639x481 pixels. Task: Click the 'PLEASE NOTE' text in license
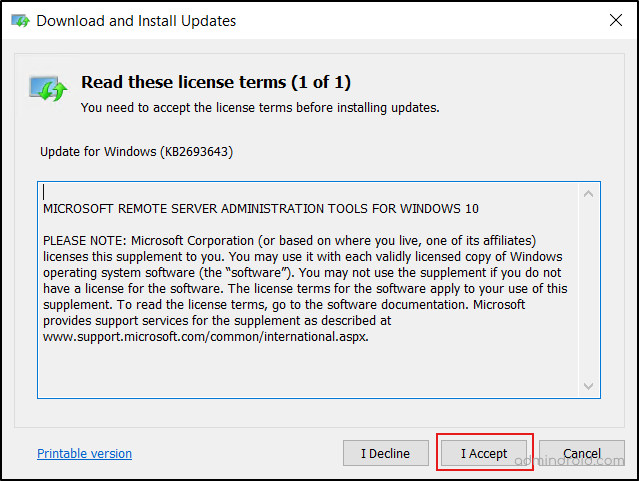point(88,241)
